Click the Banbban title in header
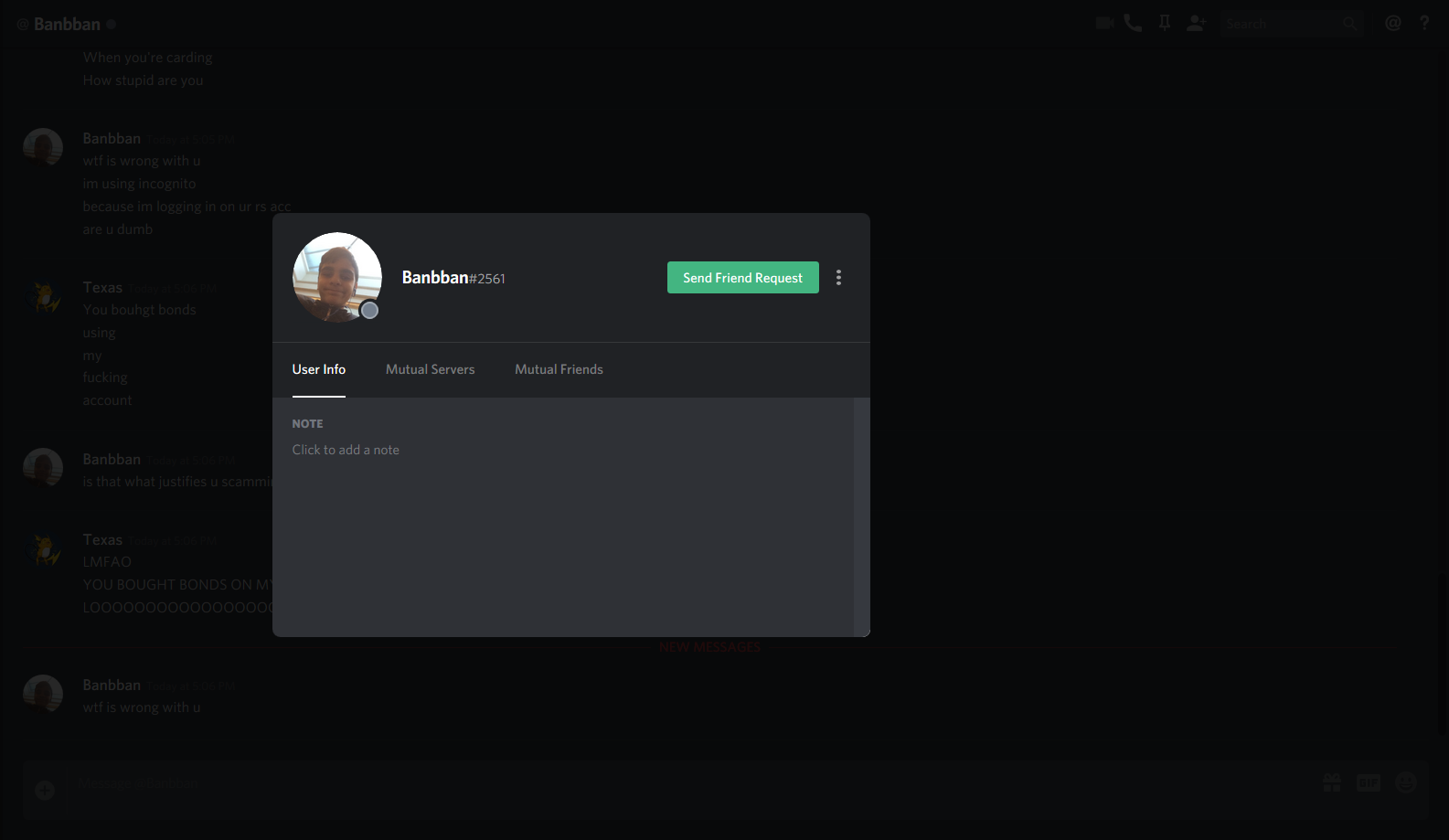 (67, 25)
